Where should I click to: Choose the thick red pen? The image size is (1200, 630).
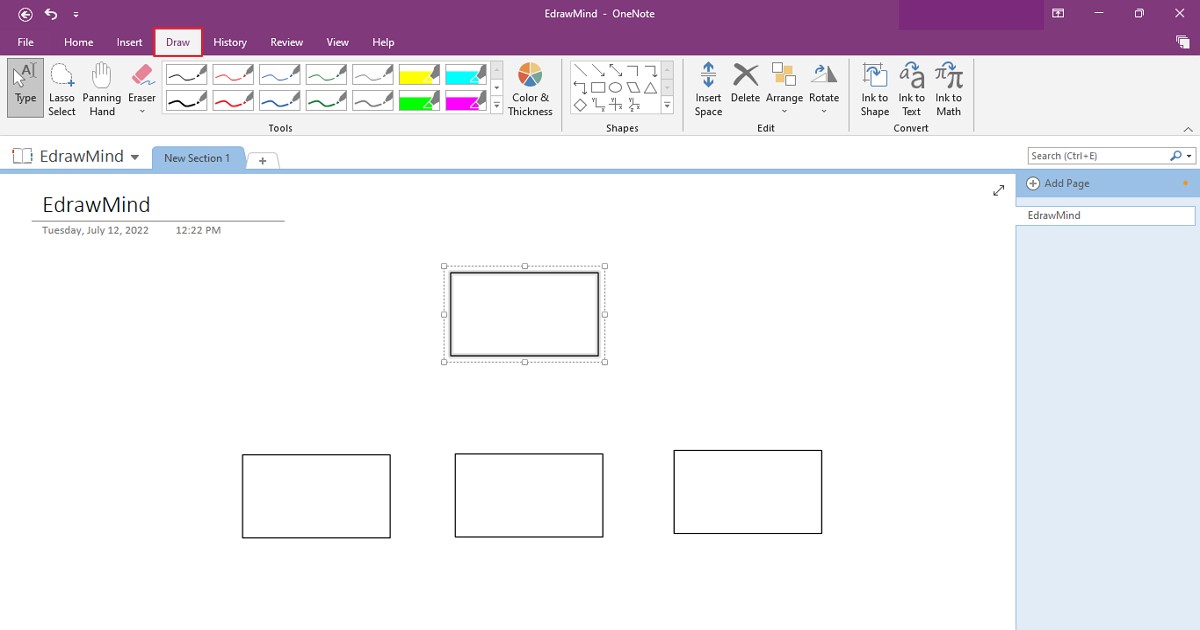tap(233, 101)
